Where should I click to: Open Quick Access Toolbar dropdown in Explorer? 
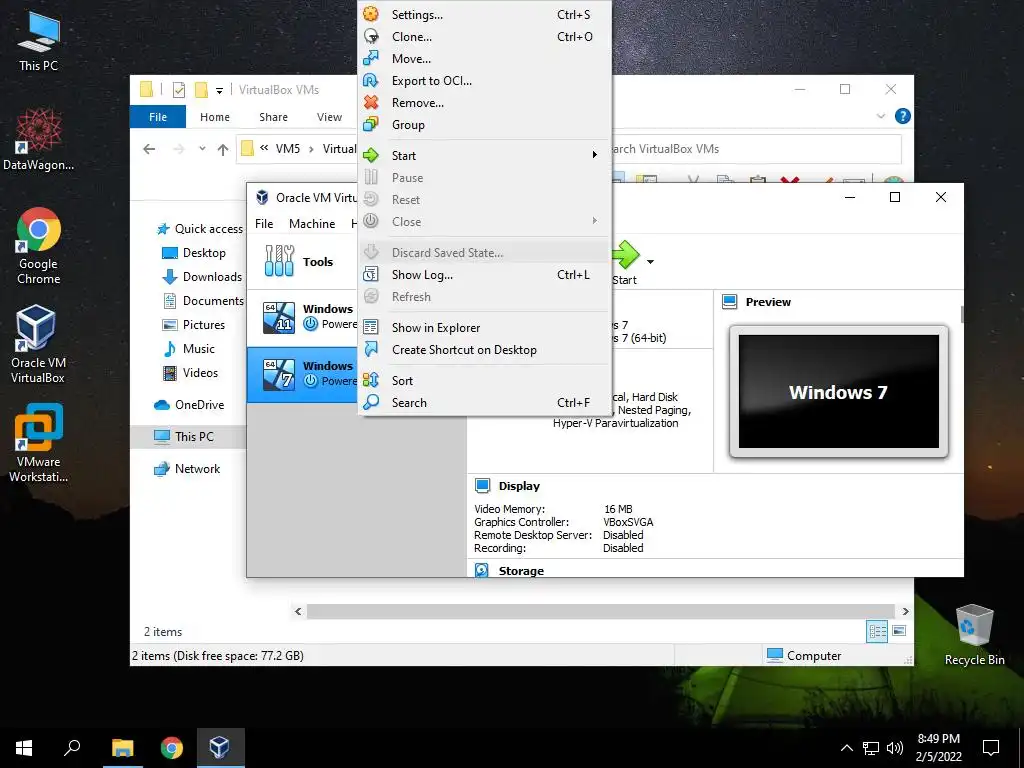[x=219, y=90]
